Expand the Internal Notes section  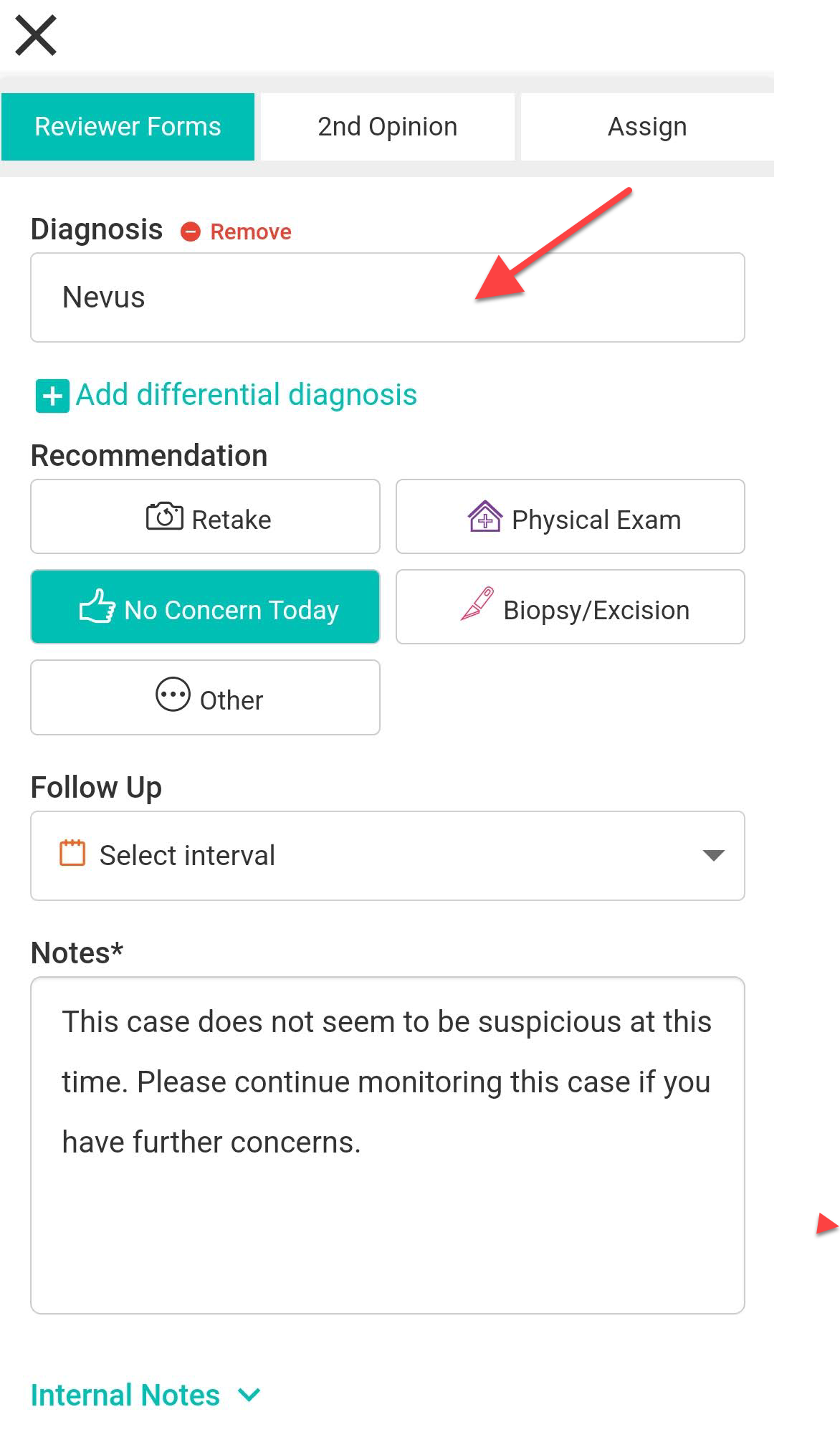coord(145,1395)
